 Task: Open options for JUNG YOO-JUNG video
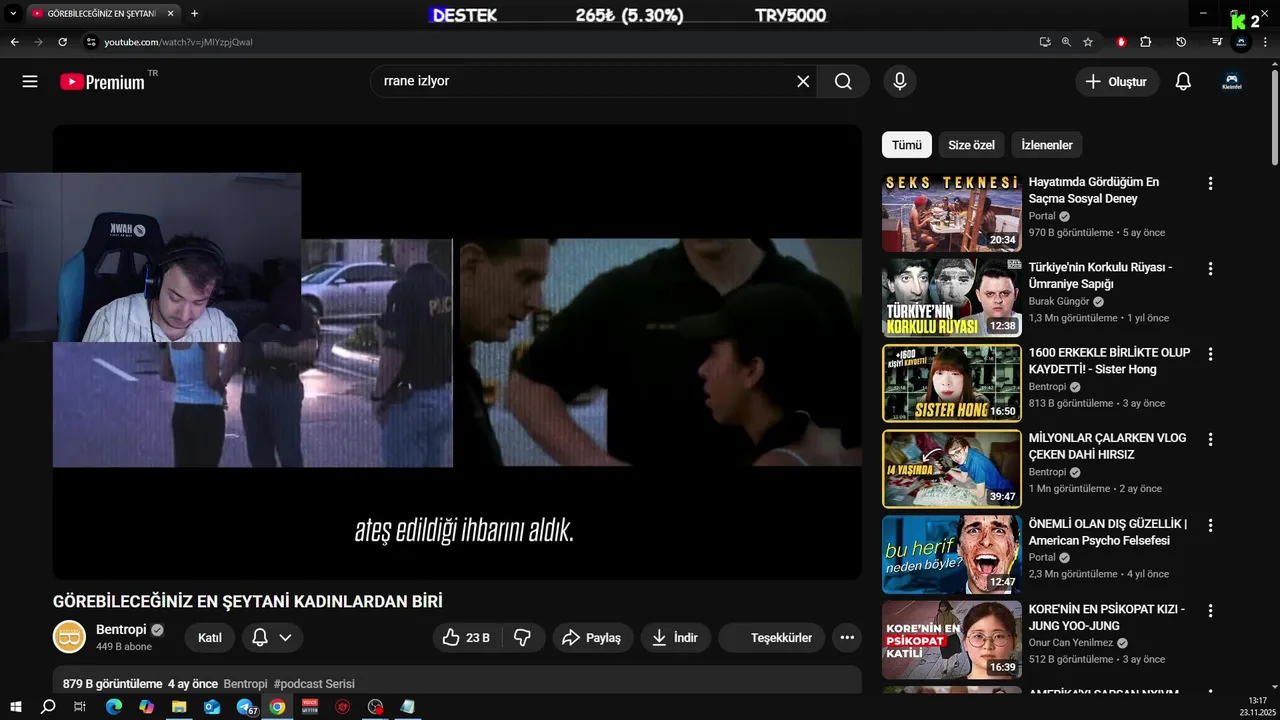[1210, 610]
